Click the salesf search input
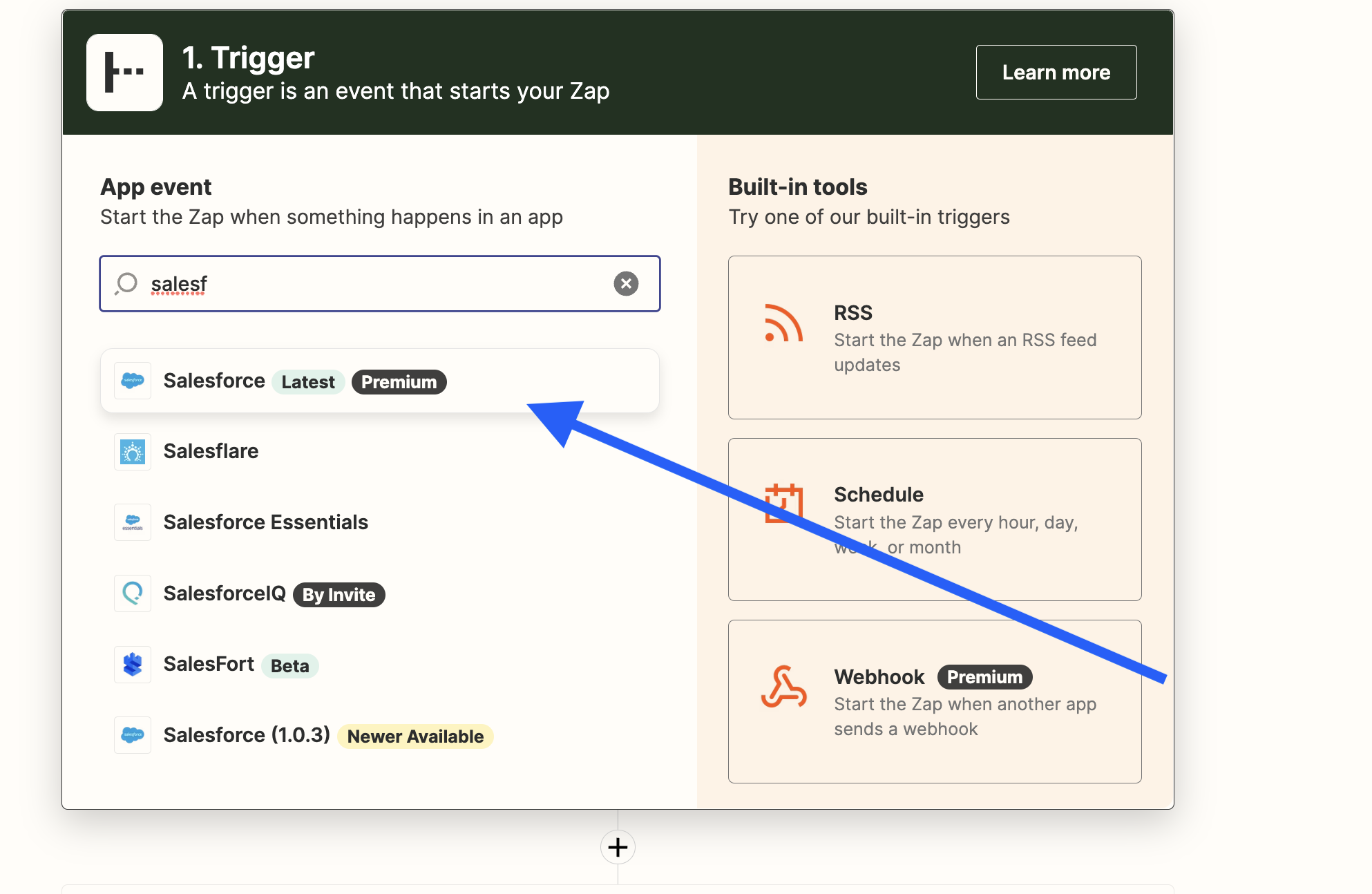The width and height of the screenshot is (1372, 894). pos(379,283)
